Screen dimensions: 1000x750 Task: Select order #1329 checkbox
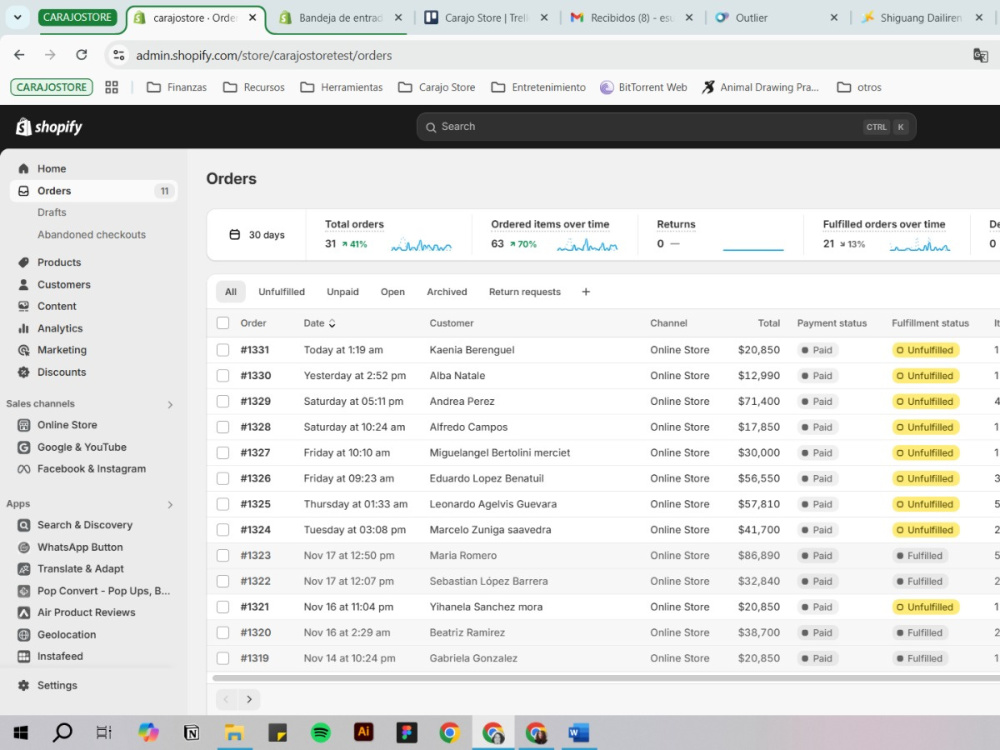click(x=223, y=401)
